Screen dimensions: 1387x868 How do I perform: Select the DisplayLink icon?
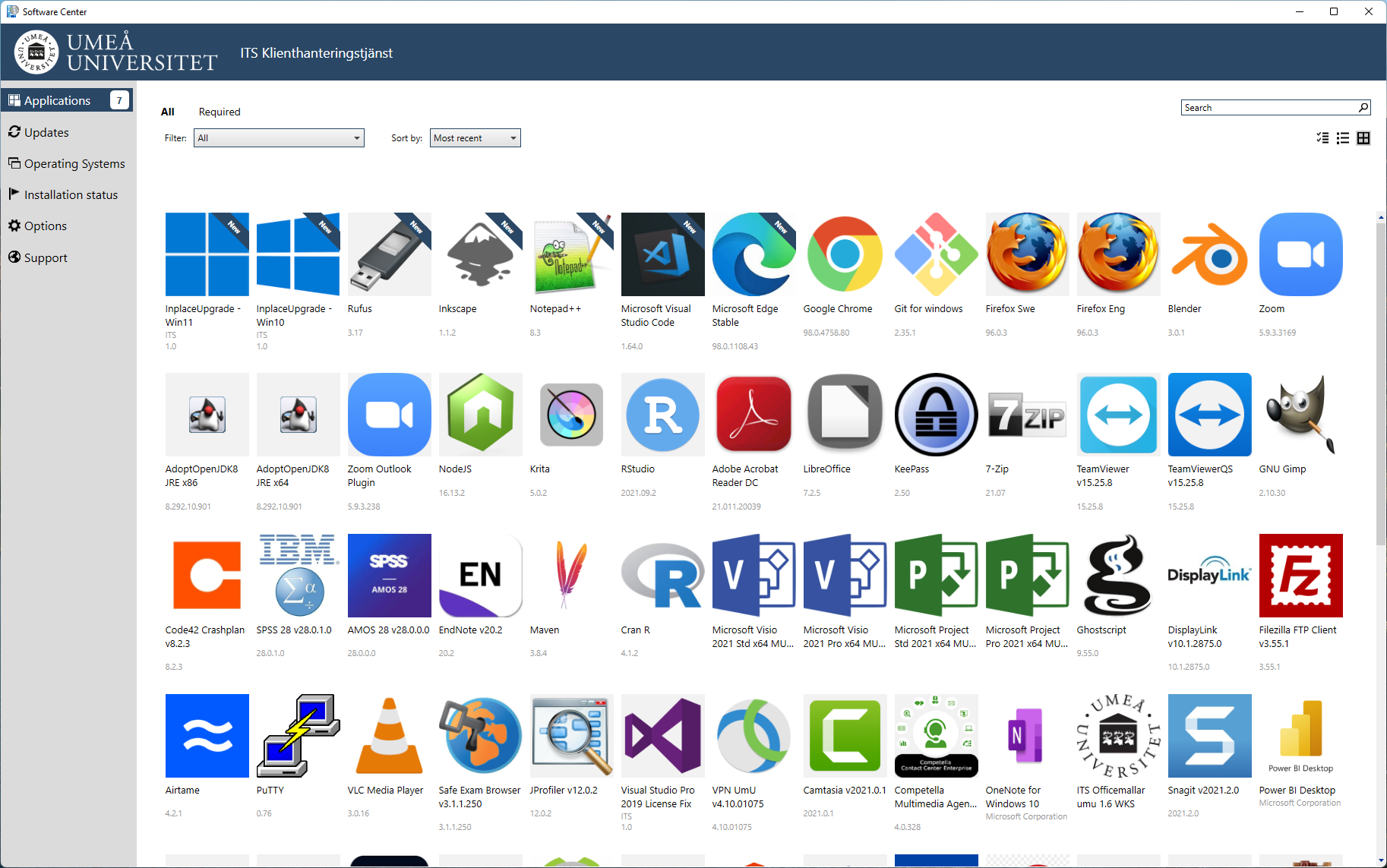(x=1209, y=576)
